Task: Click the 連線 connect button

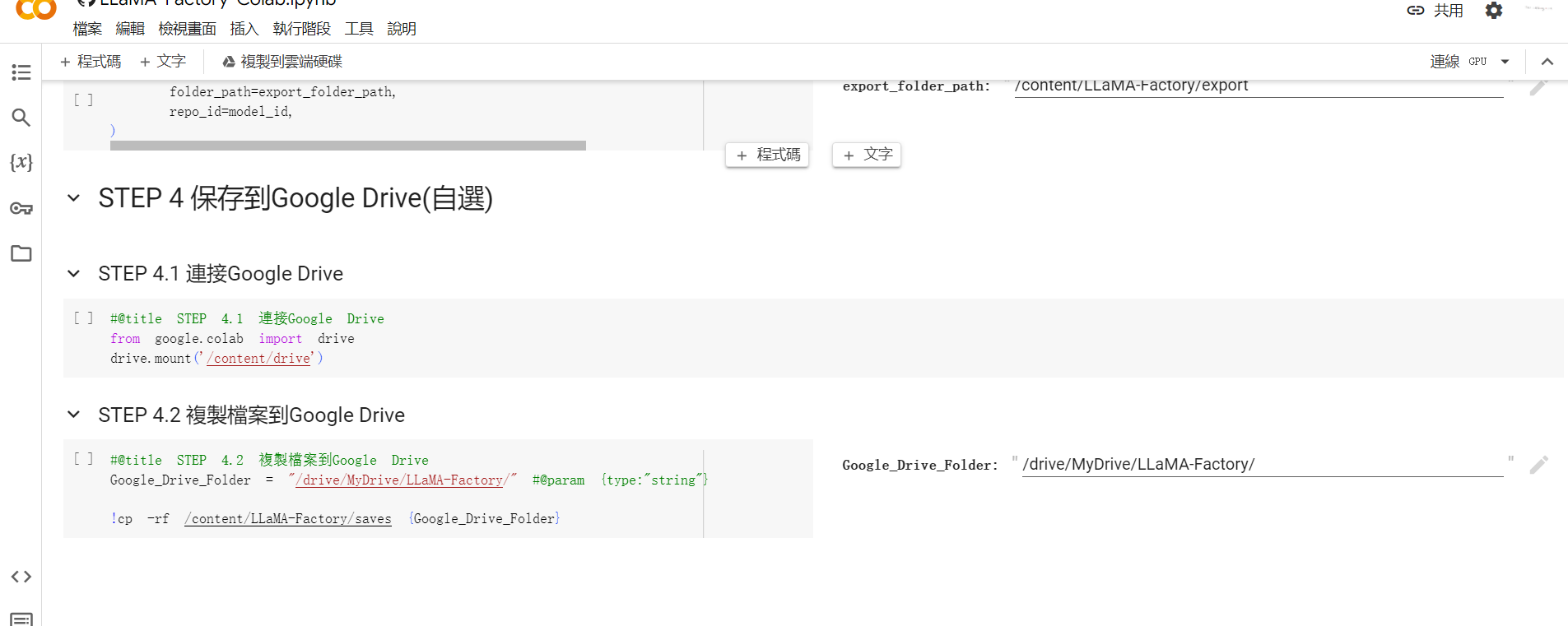Action: pyautogui.click(x=1445, y=62)
